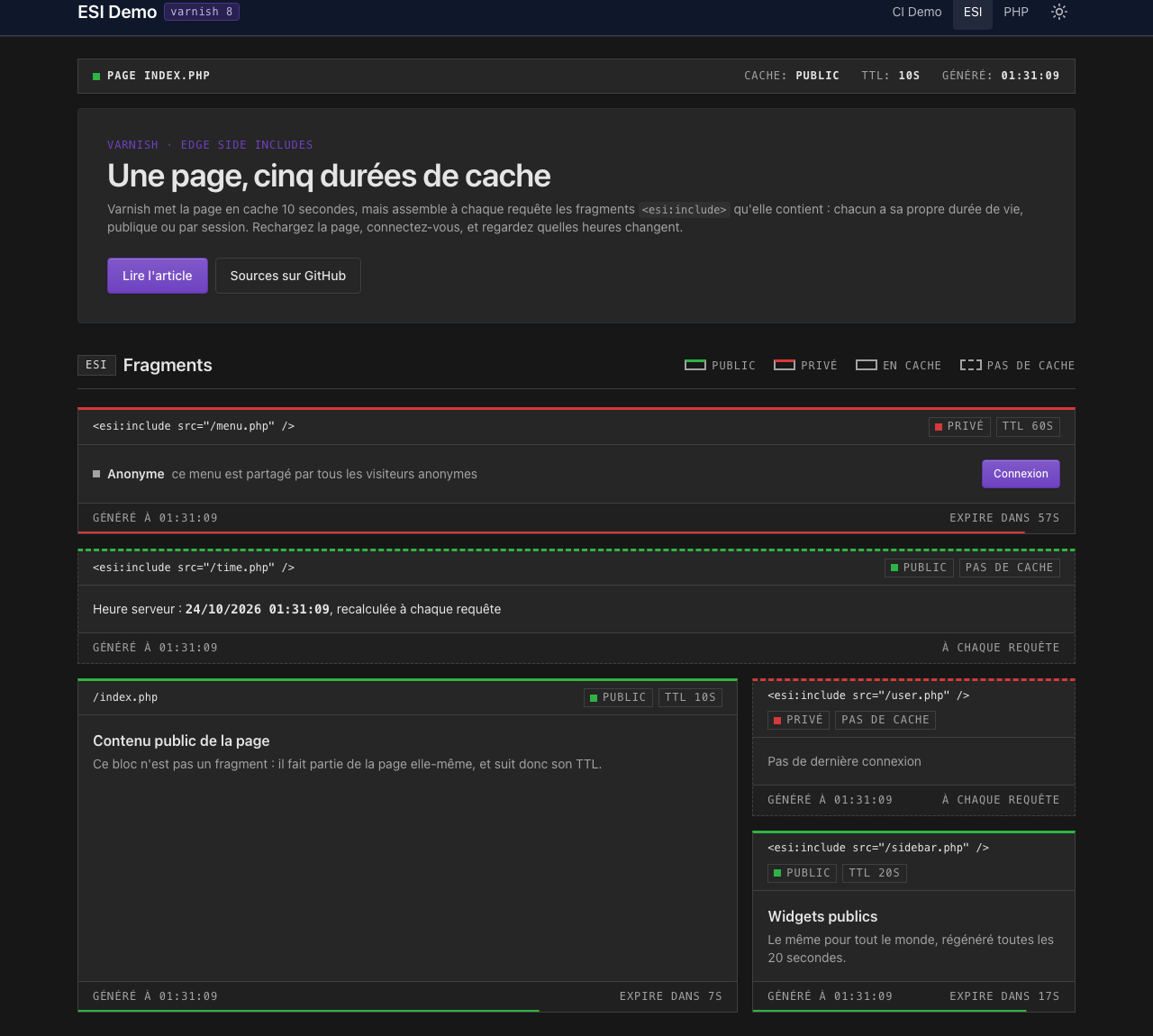Click the PRIVÉ badge of user.php fragment

click(x=798, y=720)
